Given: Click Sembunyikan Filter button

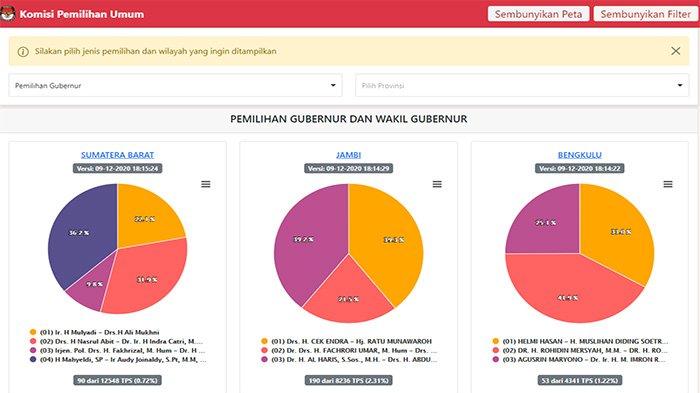Looking at the screenshot, I should click(646, 14).
